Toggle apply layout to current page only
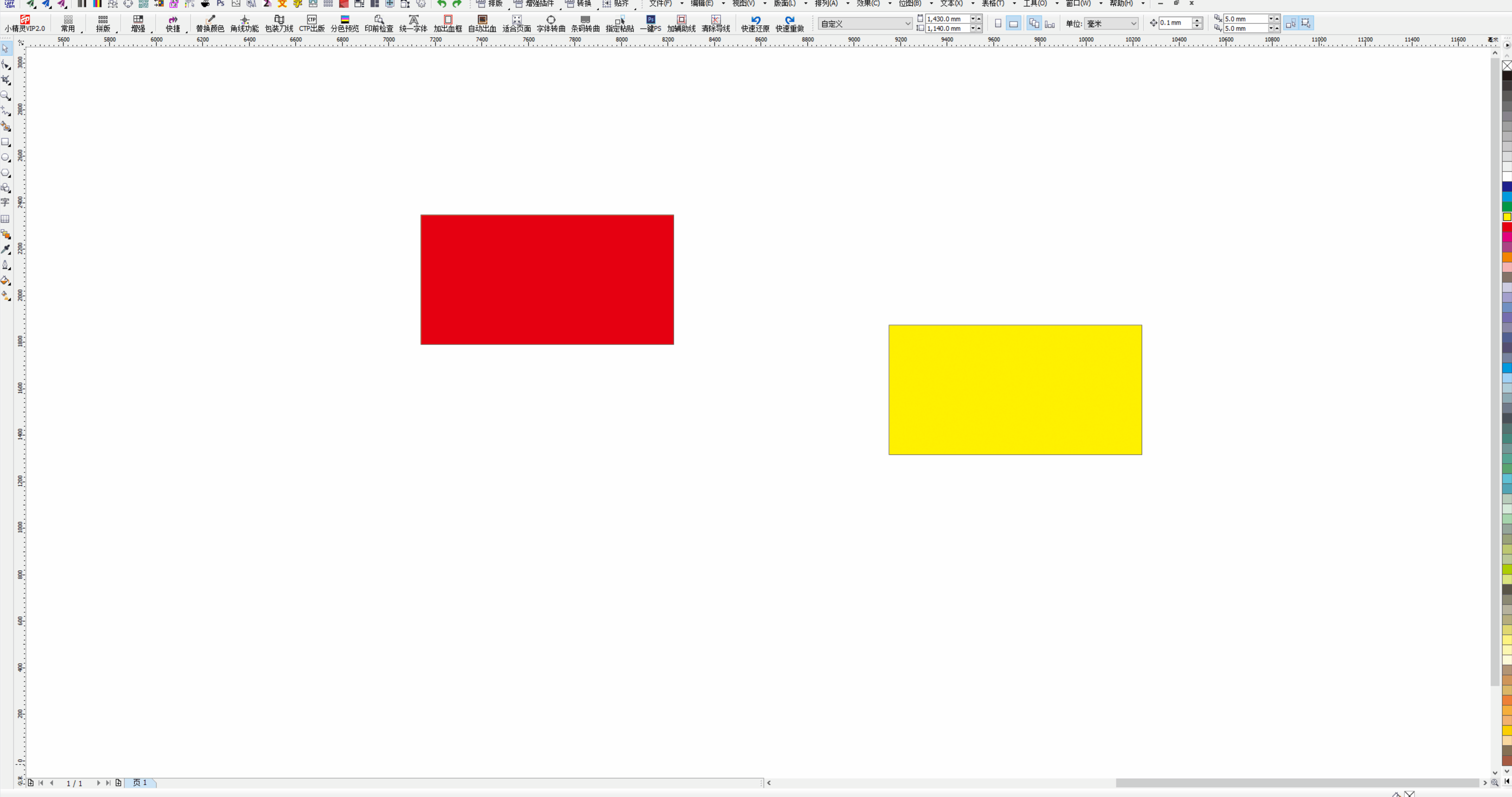The height and width of the screenshot is (797, 1512). [1049, 23]
